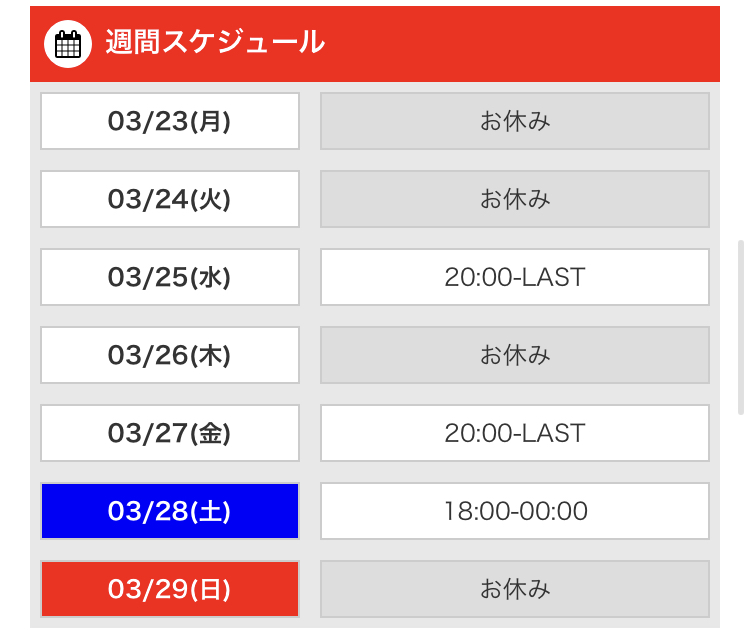
Task: Click the blue 03/28(土) date cell
Action: tap(170, 511)
